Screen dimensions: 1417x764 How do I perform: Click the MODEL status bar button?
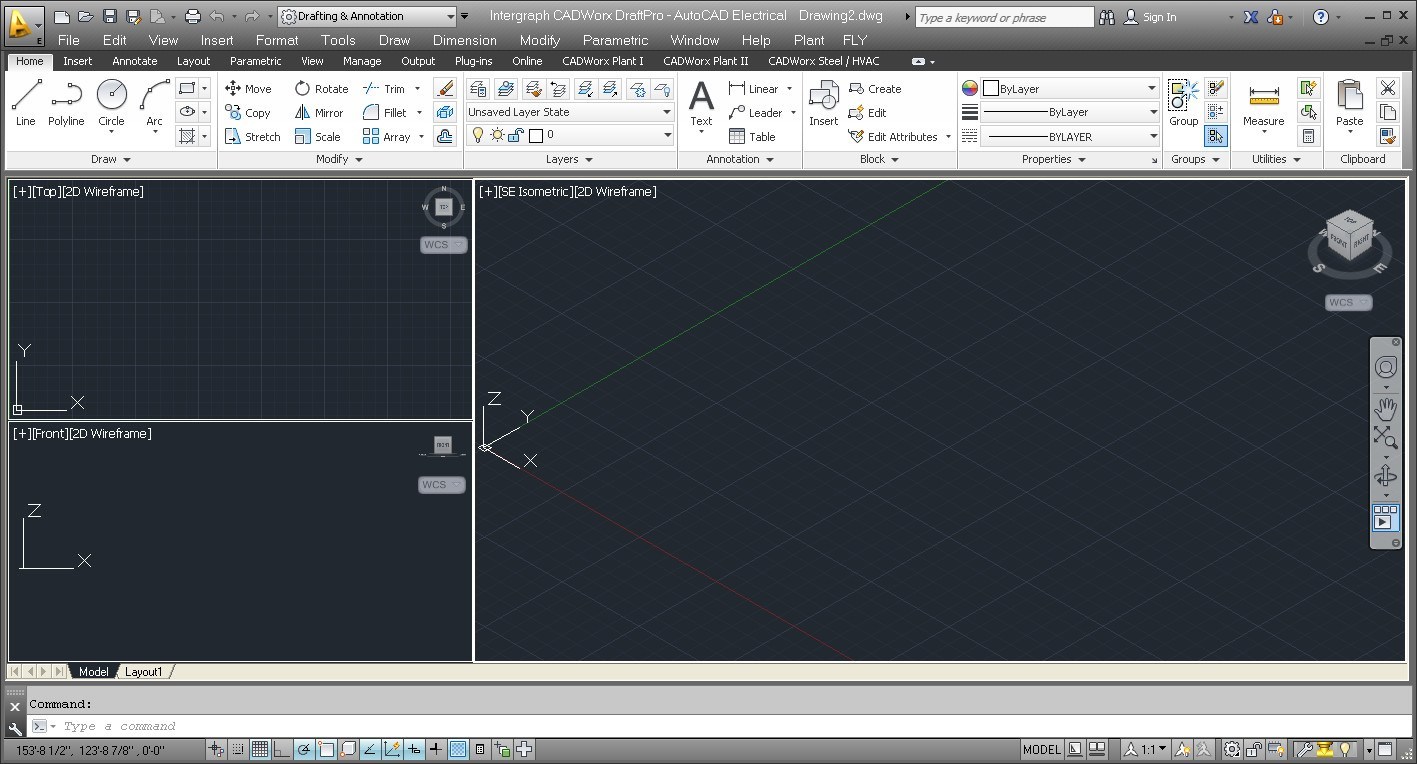(x=1042, y=749)
